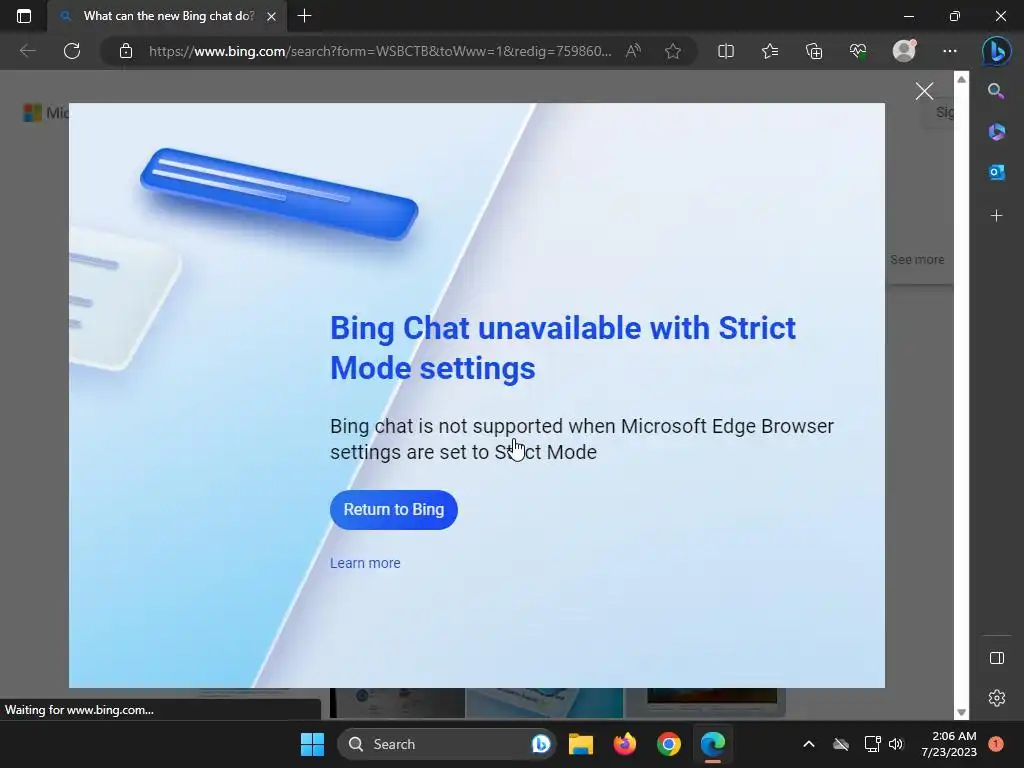Image resolution: width=1024 pixels, height=768 pixels.
Task: Open the volume control
Action: tap(896, 744)
